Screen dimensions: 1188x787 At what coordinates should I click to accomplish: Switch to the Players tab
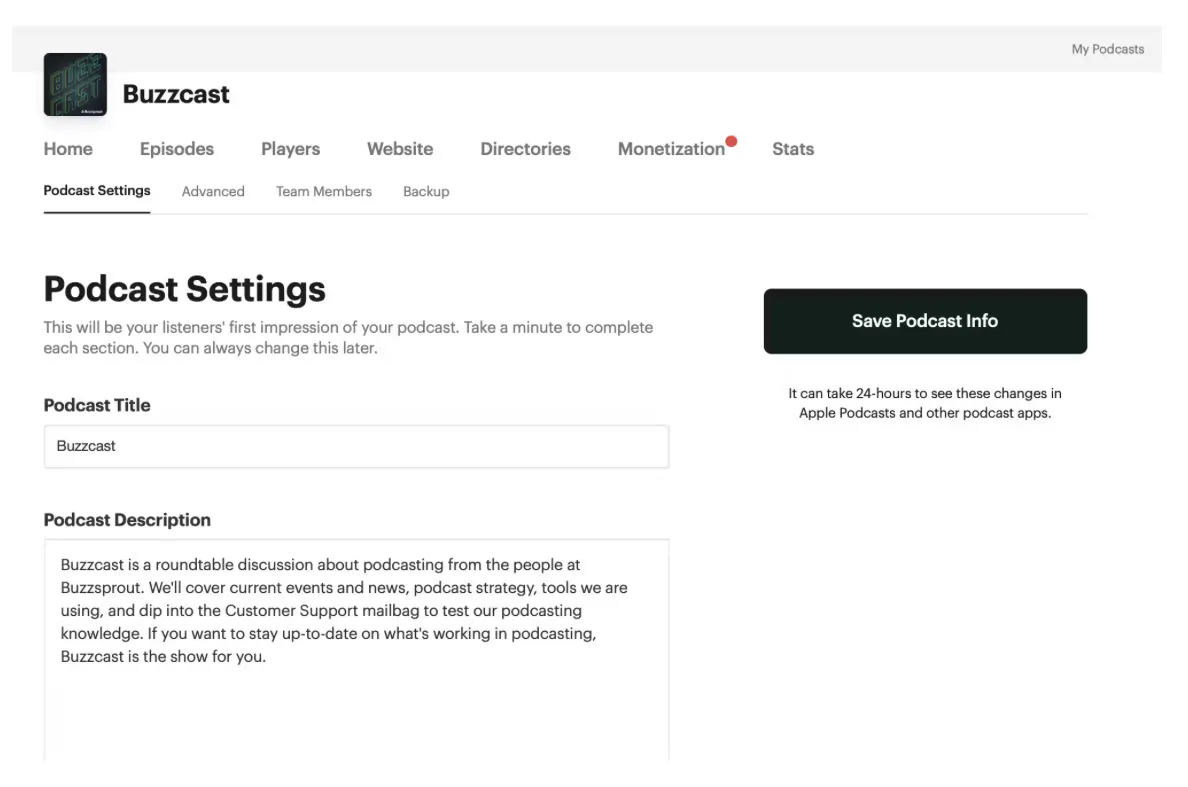click(290, 149)
